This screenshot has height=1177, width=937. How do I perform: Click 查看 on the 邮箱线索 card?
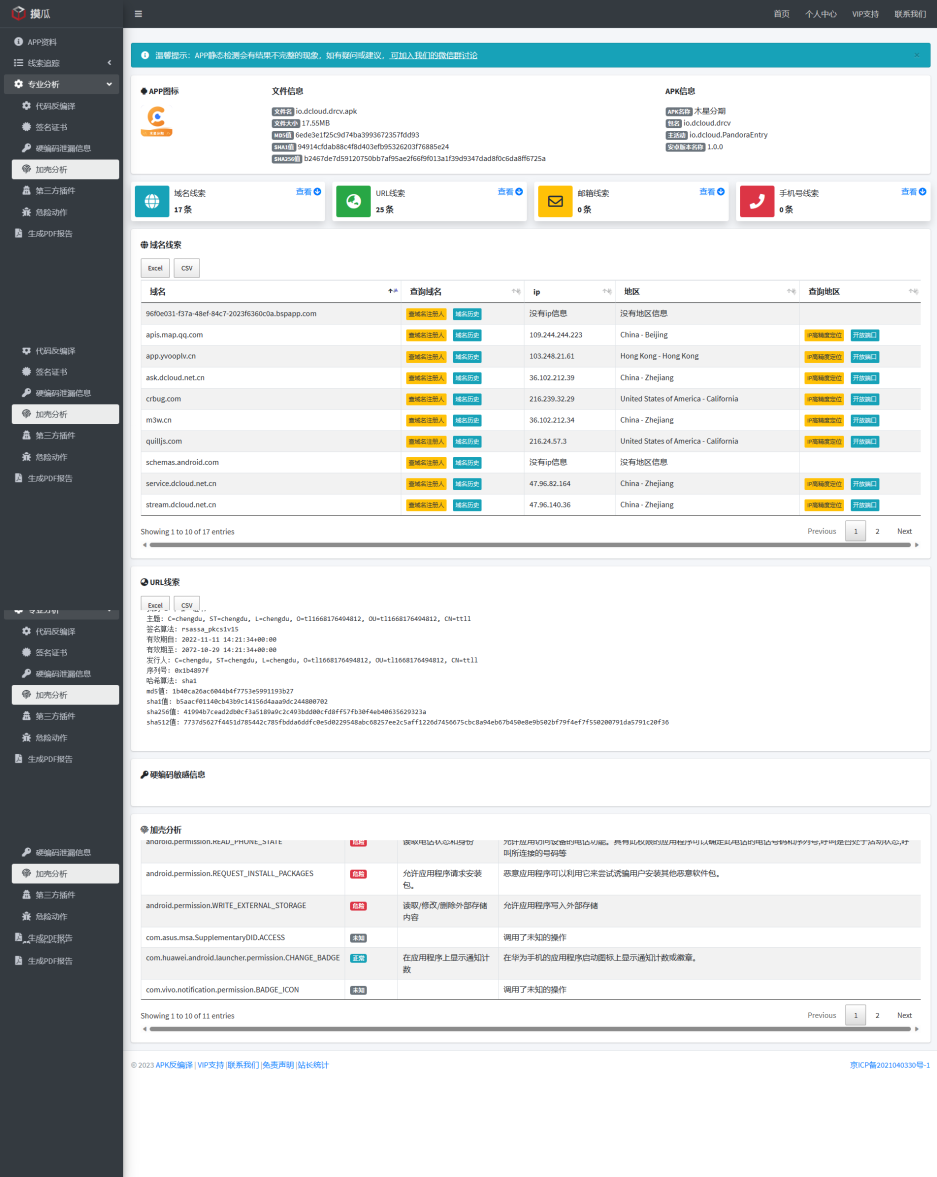pyautogui.click(x=712, y=192)
